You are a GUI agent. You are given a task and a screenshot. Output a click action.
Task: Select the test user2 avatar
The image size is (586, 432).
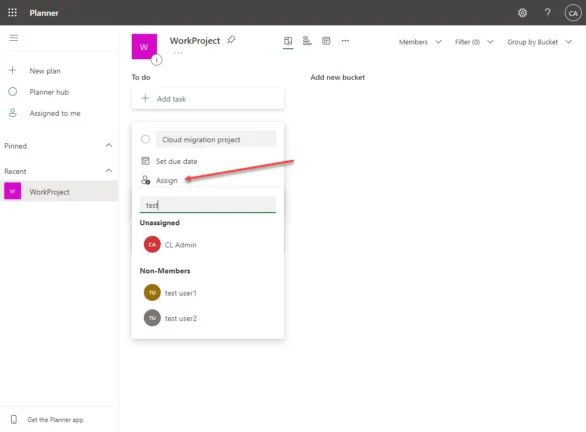[152, 318]
